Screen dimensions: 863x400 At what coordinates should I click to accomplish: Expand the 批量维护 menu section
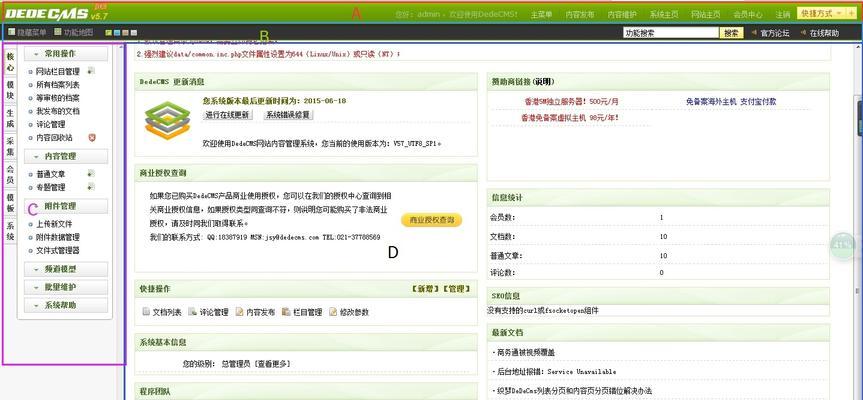tap(66, 287)
